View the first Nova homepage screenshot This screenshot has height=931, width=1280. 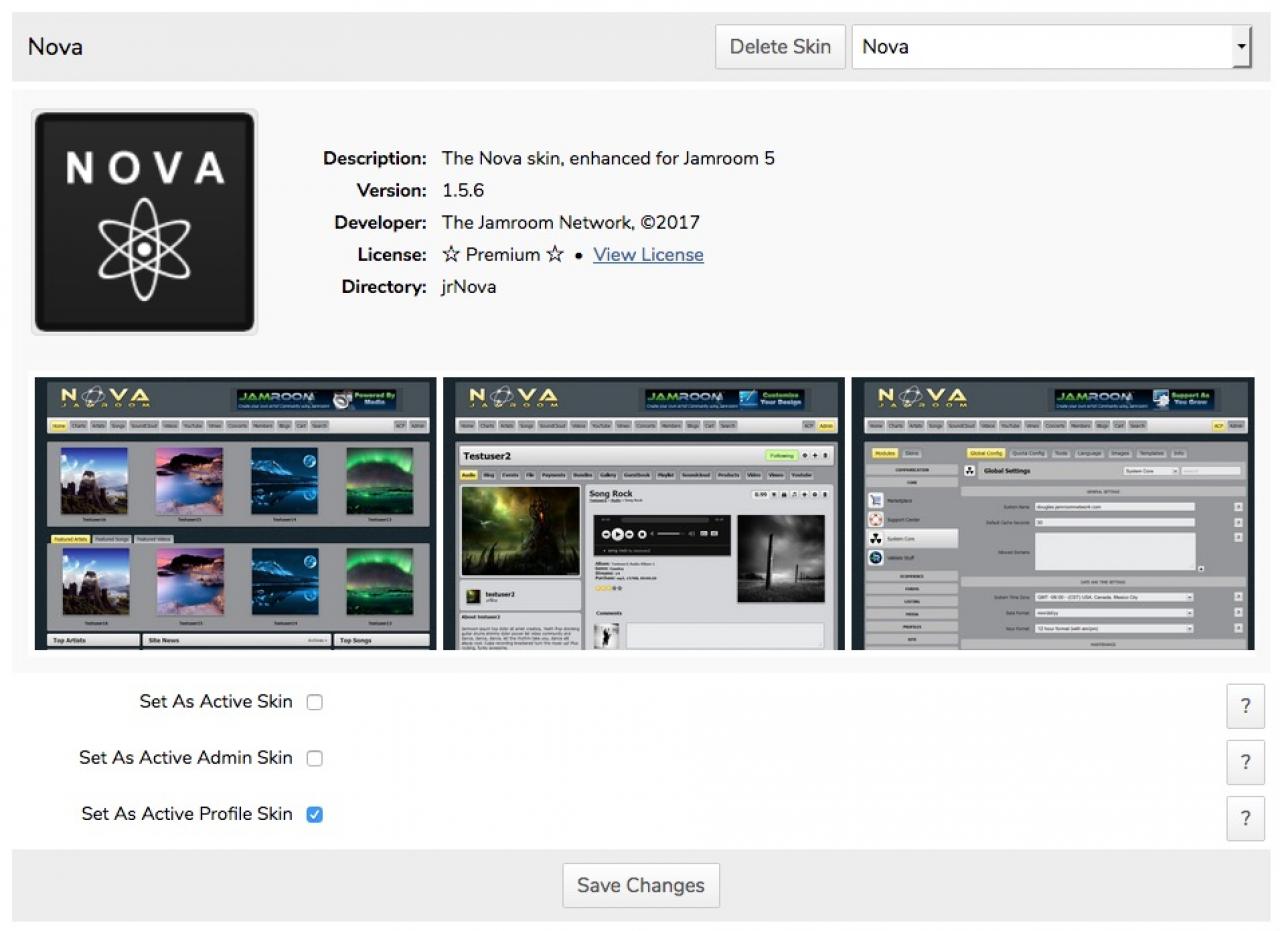tap(236, 513)
